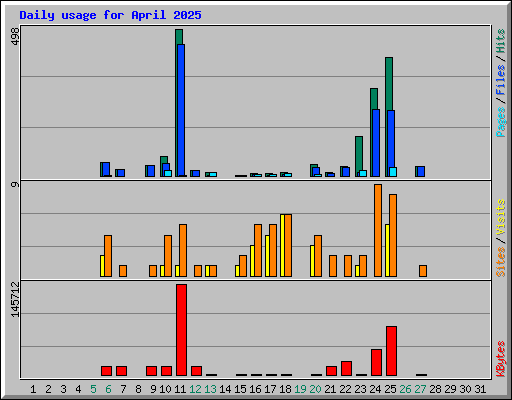This screenshot has height=400, width=512.
Task: Click the red KBytes bar for day 25
Action: point(391,351)
